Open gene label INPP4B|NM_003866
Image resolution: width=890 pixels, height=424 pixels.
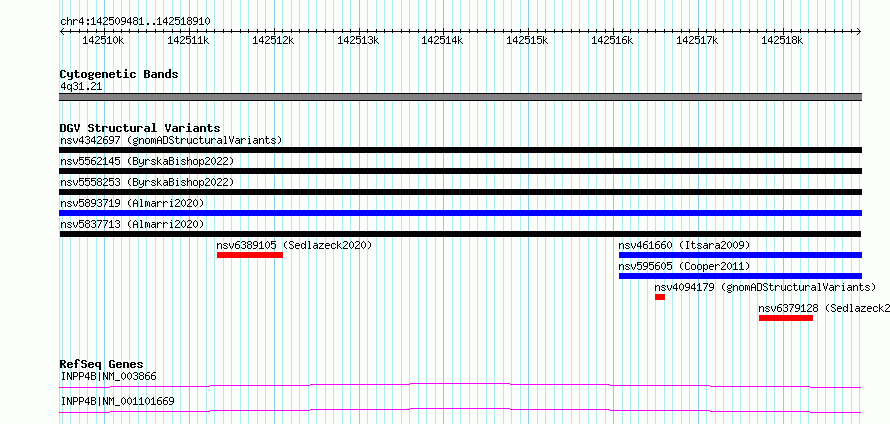pyautogui.click(x=108, y=376)
